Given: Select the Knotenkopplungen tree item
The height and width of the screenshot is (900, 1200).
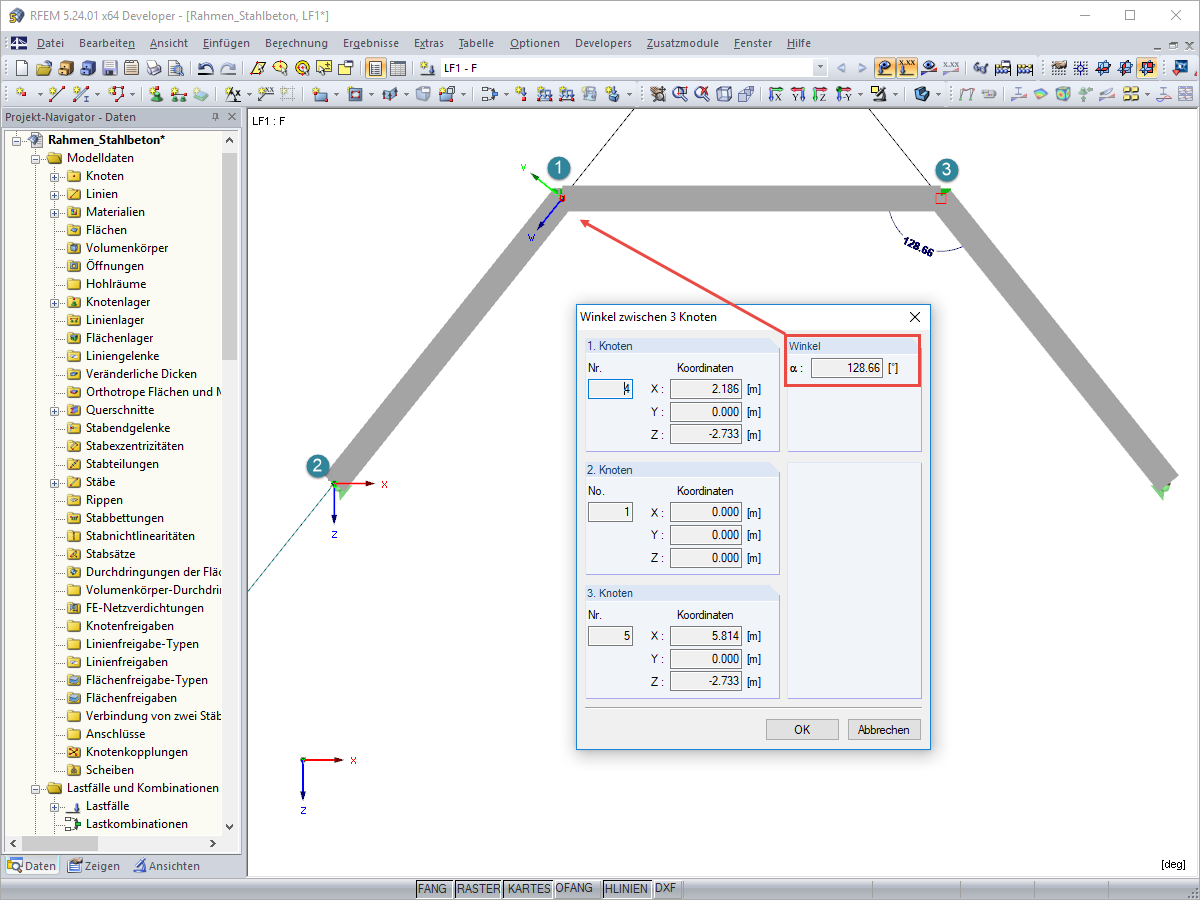Looking at the screenshot, I should [137, 752].
